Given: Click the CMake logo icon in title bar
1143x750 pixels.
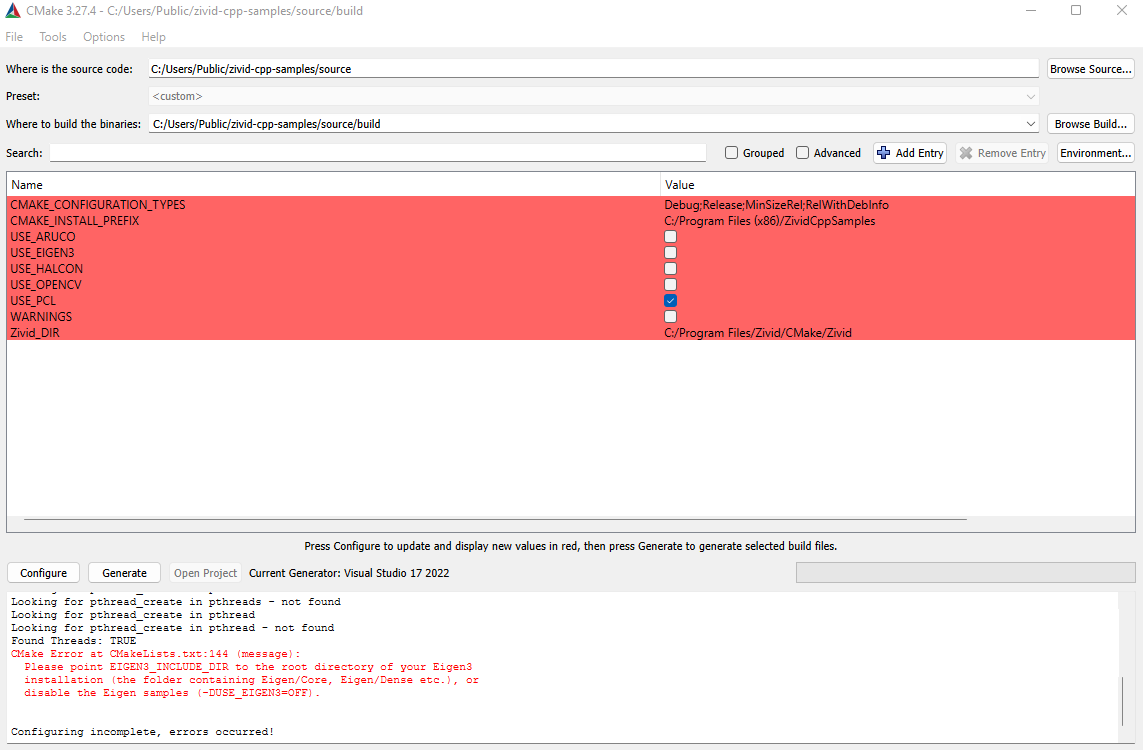Looking at the screenshot, I should (x=12, y=11).
